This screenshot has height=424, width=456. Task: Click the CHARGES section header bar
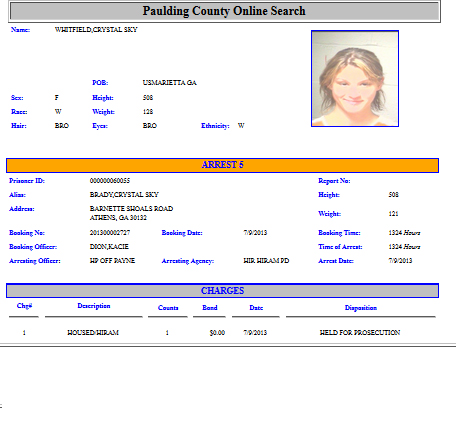tap(222, 291)
